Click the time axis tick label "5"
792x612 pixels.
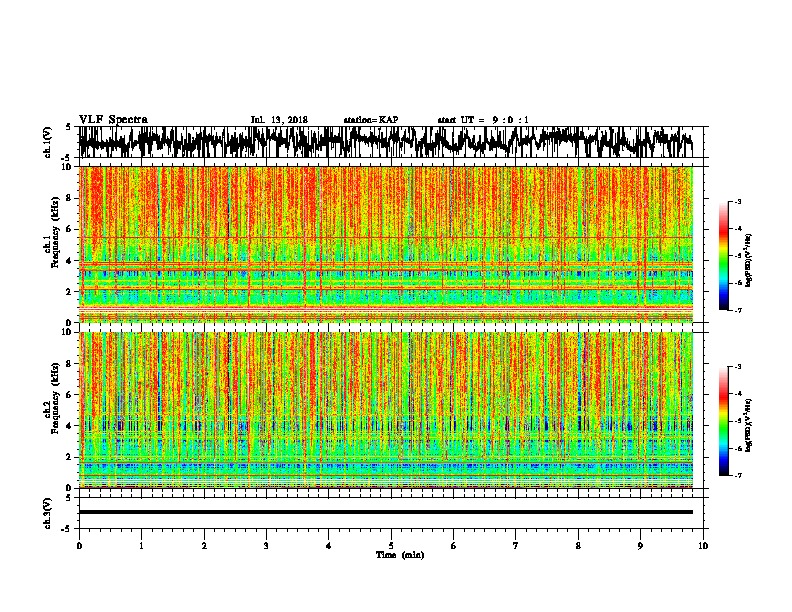tap(391, 546)
